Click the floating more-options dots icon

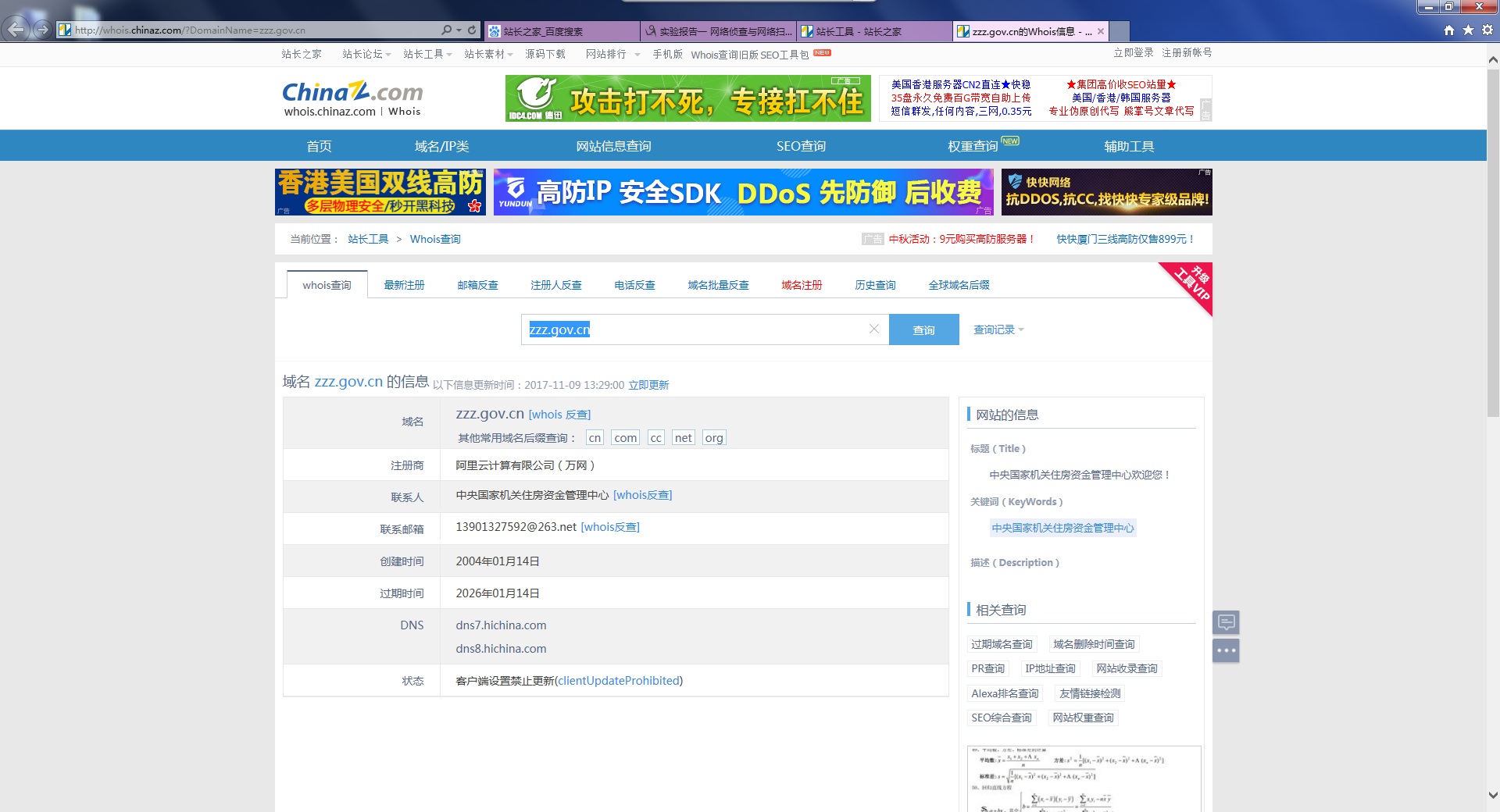click(x=1226, y=650)
